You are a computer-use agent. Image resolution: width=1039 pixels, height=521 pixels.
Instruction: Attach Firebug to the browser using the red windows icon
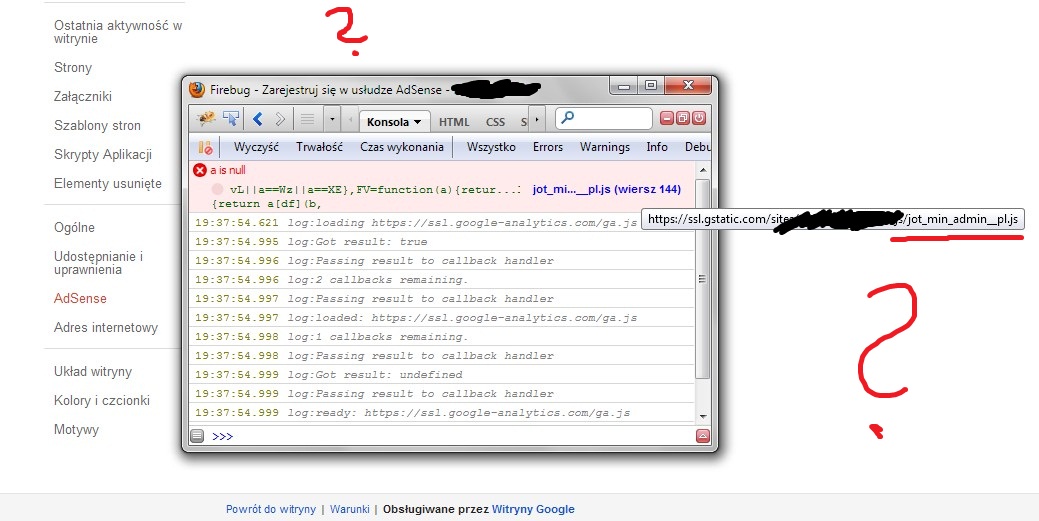point(683,119)
